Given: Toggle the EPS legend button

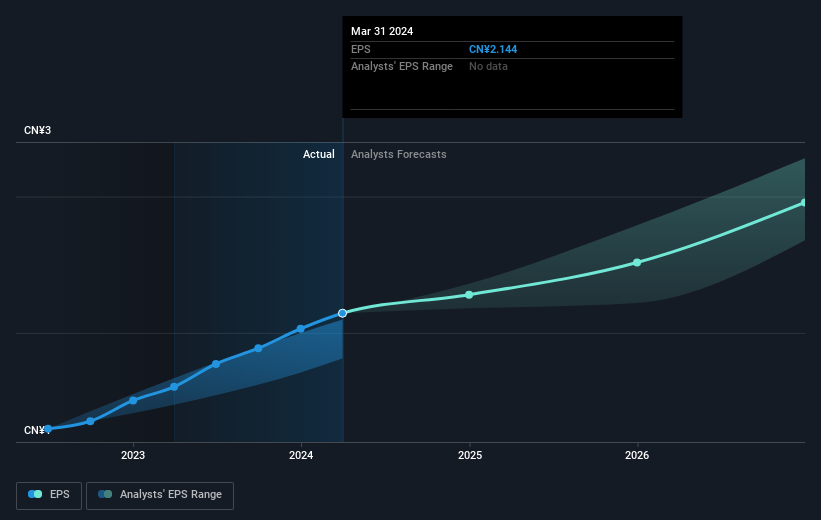Looking at the screenshot, I should [x=49, y=495].
